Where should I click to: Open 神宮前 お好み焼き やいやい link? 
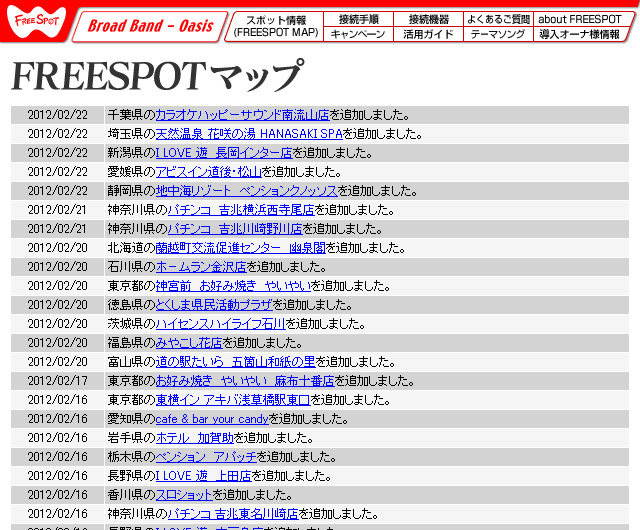click(x=233, y=286)
